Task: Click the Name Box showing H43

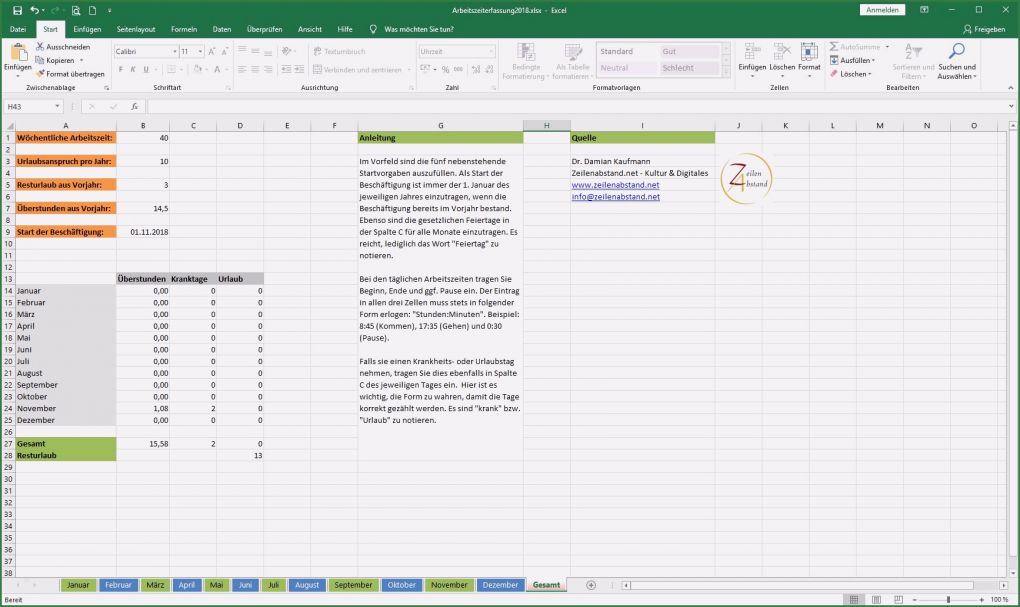Action: click(x=28, y=105)
